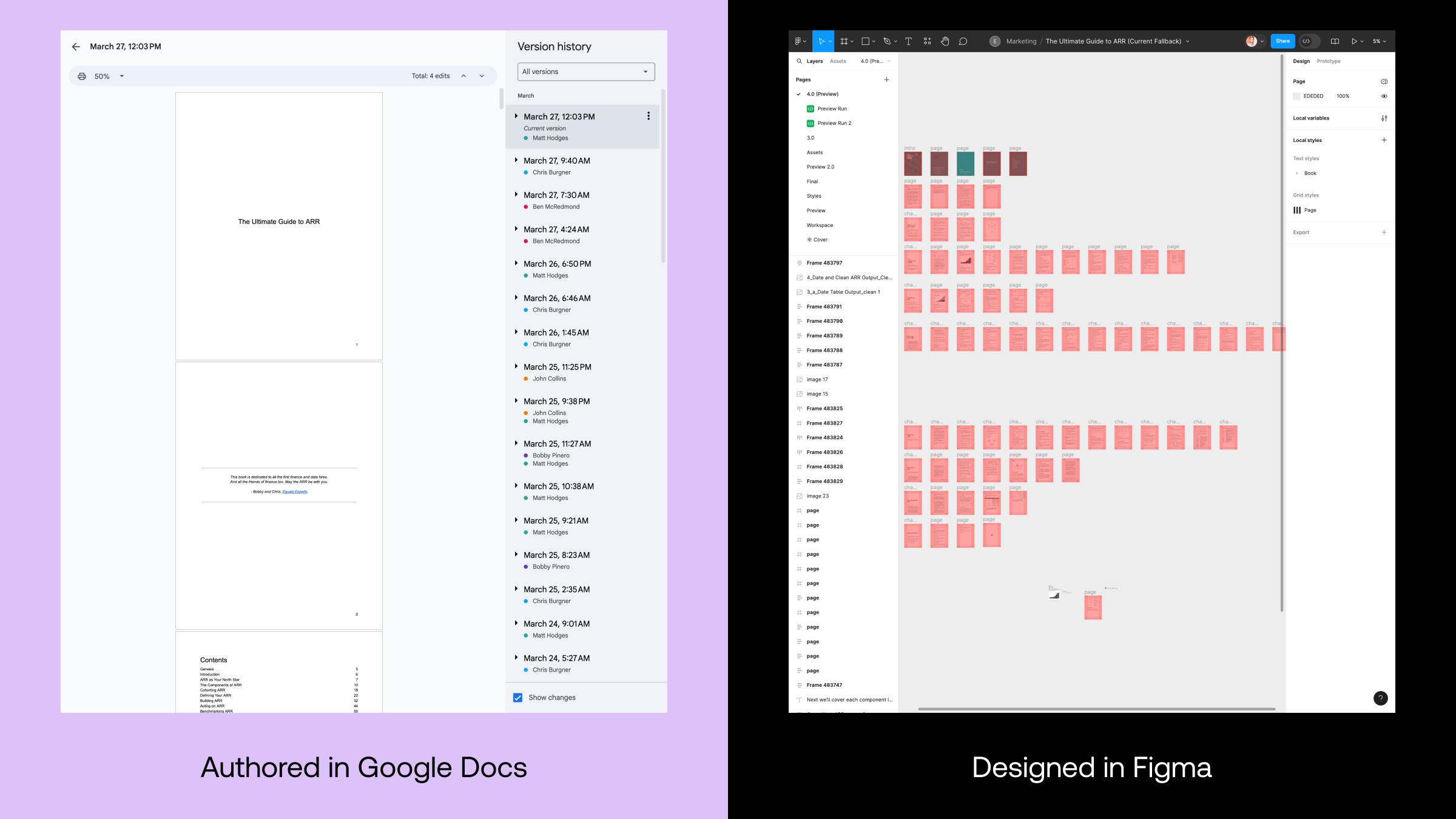
Task: Toggle Dev Mode switch in Figma
Action: point(1309,41)
